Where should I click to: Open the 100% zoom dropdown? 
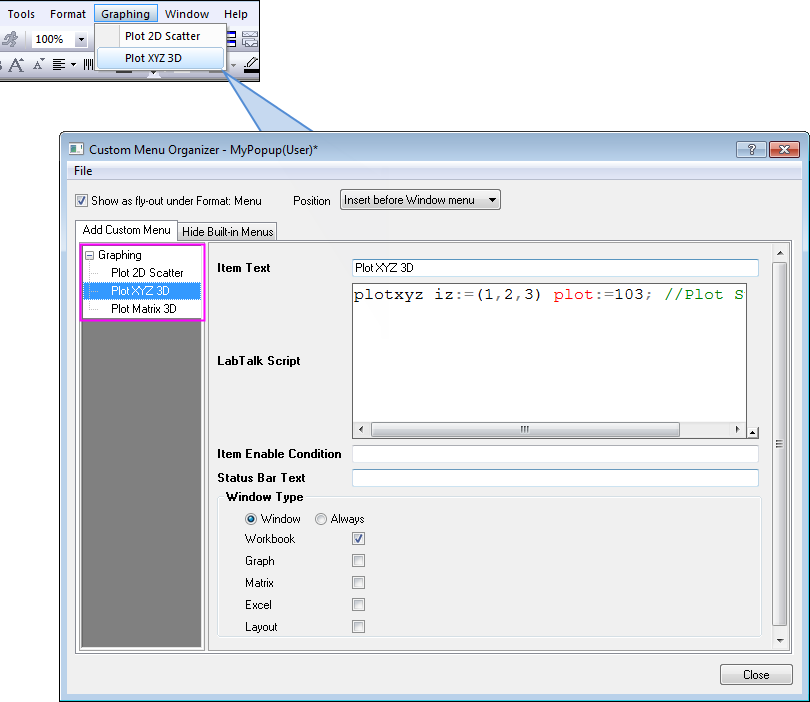81,40
